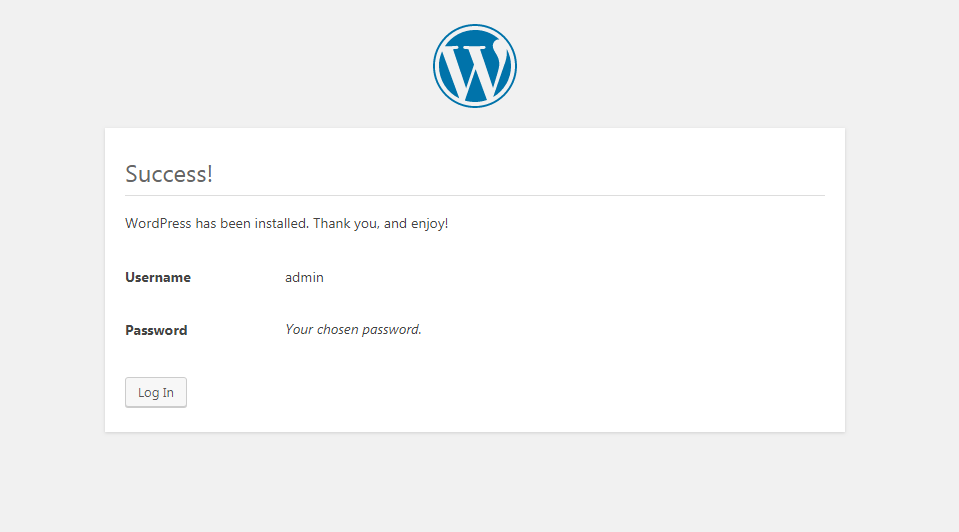Image resolution: width=959 pixels, height=532 pixels.
Task: Click the 'Your chosen password.' text
Action: click(354, 330)
